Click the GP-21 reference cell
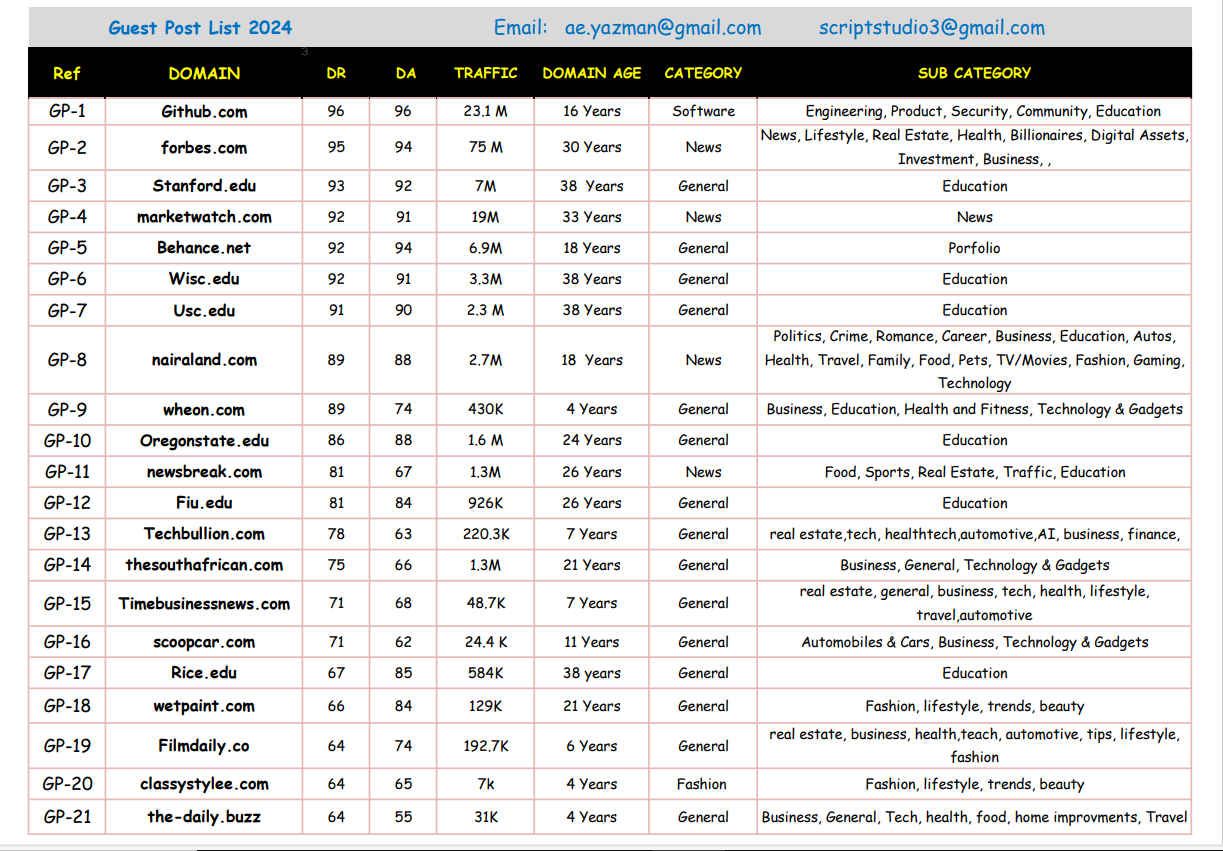 [x=67, y=817]
